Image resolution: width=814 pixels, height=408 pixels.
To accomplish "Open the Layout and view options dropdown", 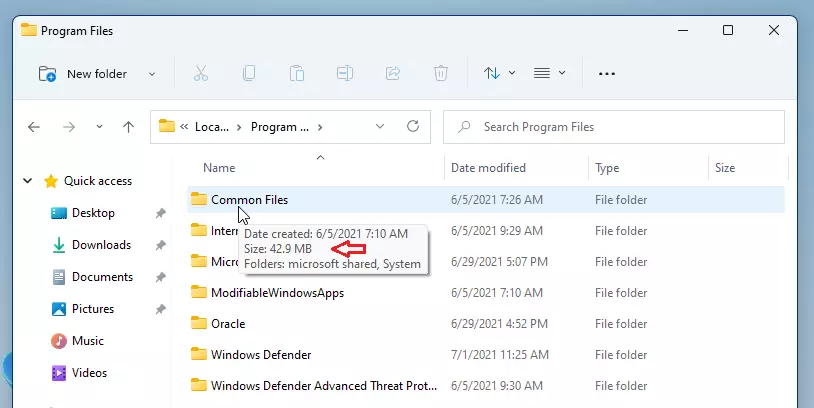I will click(550, 73).
